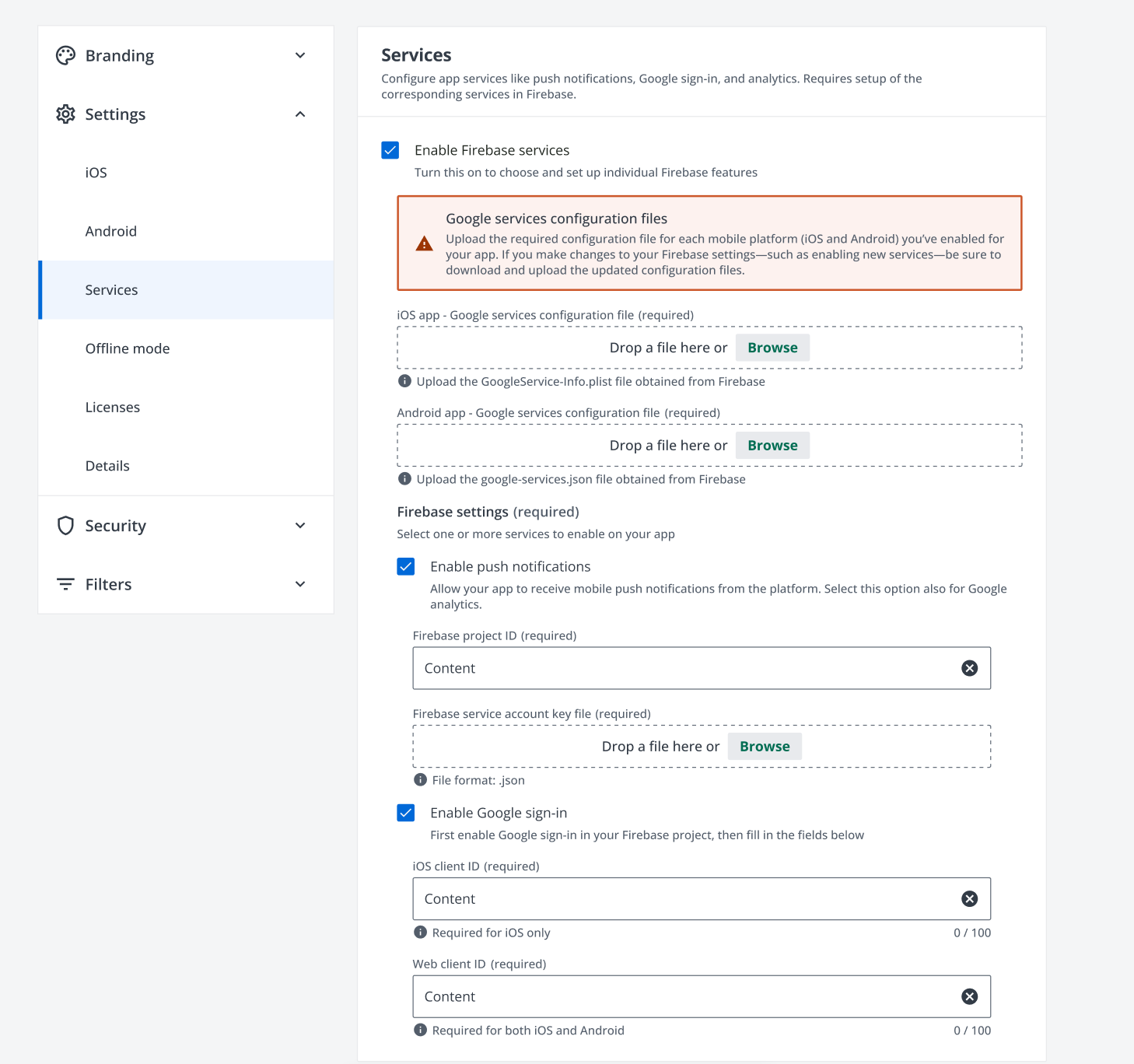Click the Settings gear icon
The width and height of the screenshot is (1134, 1064).
[65, 114]
